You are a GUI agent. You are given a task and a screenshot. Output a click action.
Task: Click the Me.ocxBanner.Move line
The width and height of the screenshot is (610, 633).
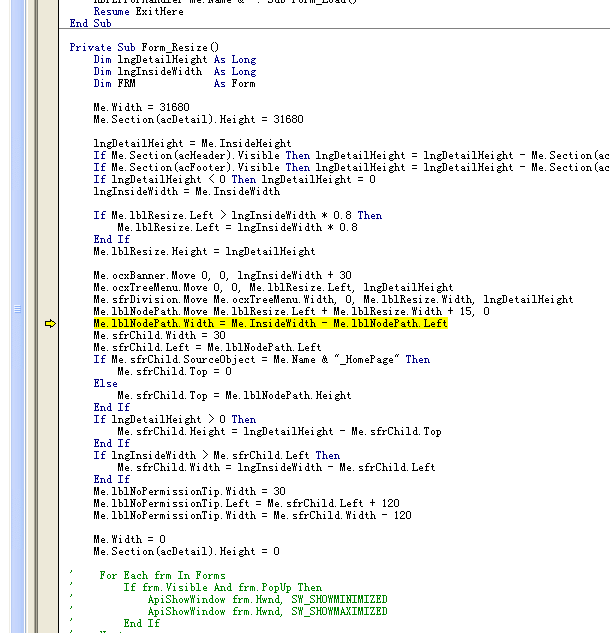point(222,276)
